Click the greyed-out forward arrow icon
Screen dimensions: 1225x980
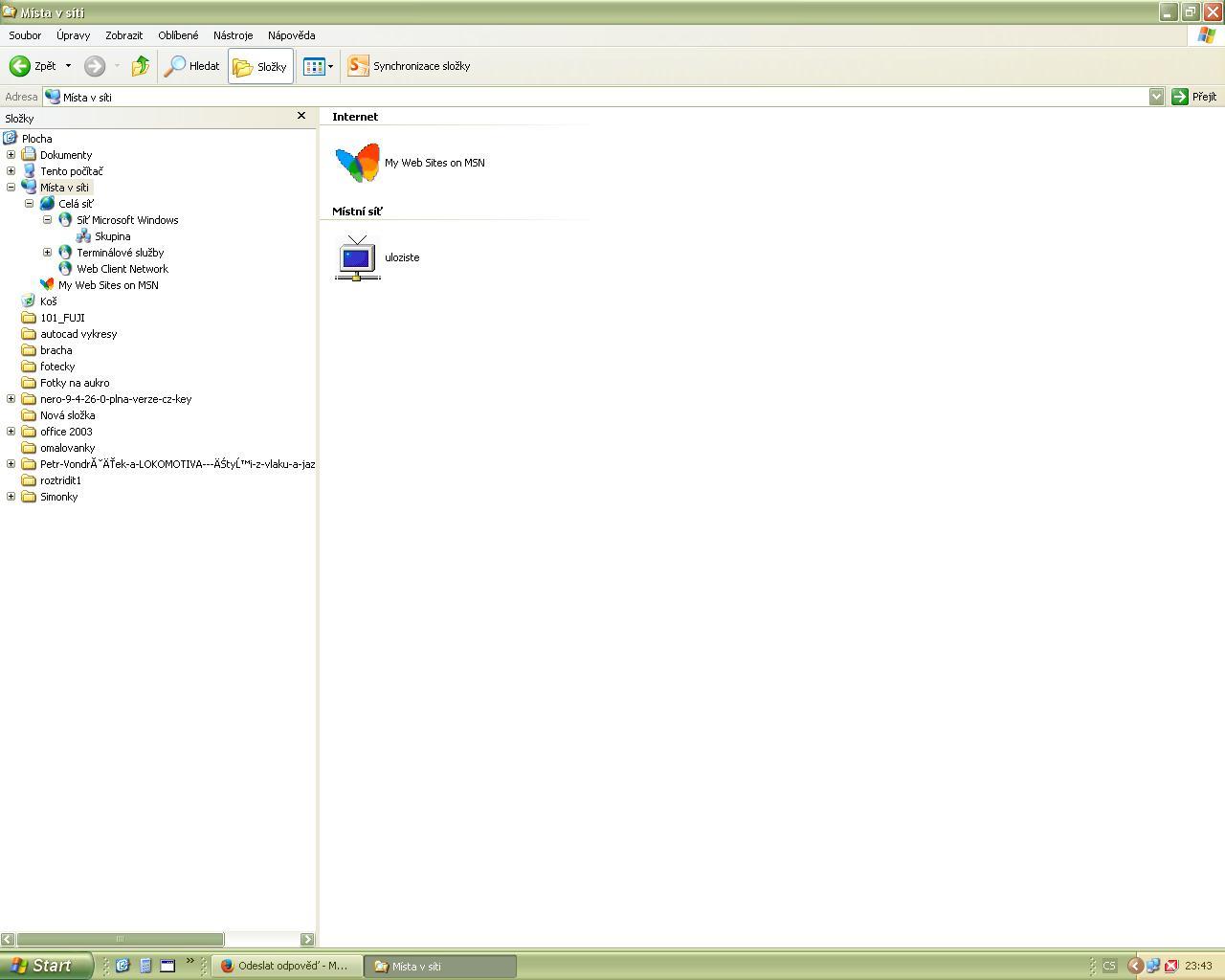click(x=94, y=66)
